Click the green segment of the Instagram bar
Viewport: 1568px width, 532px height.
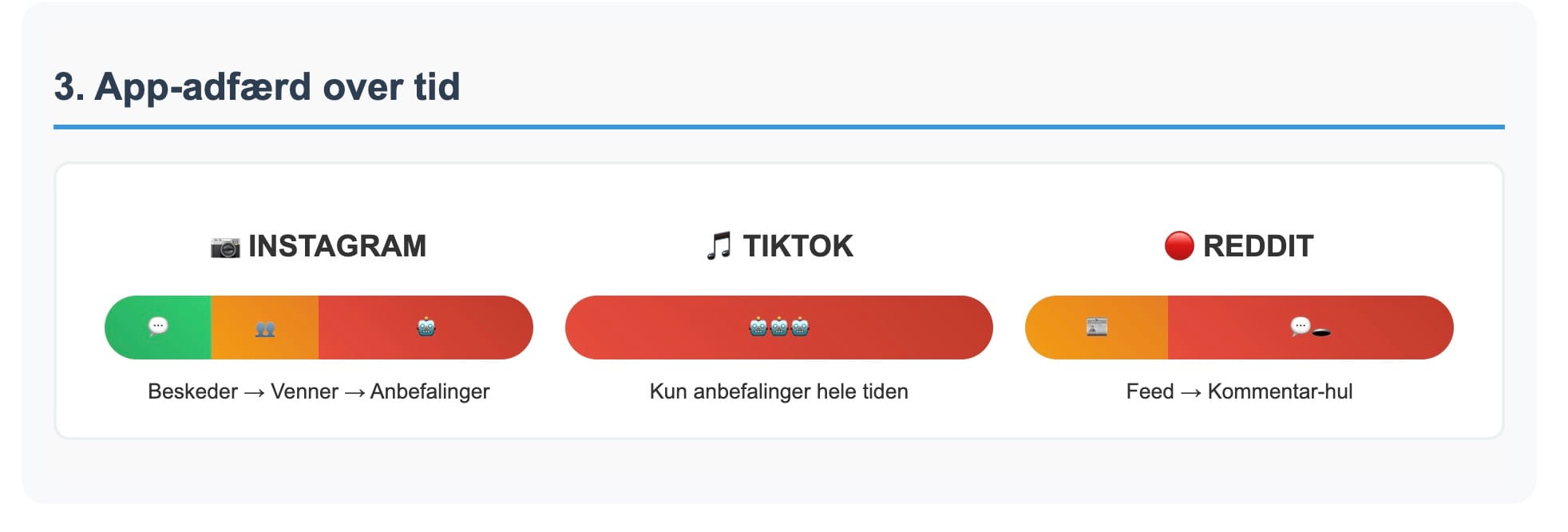pyautogui.click(x=158, y=328)
